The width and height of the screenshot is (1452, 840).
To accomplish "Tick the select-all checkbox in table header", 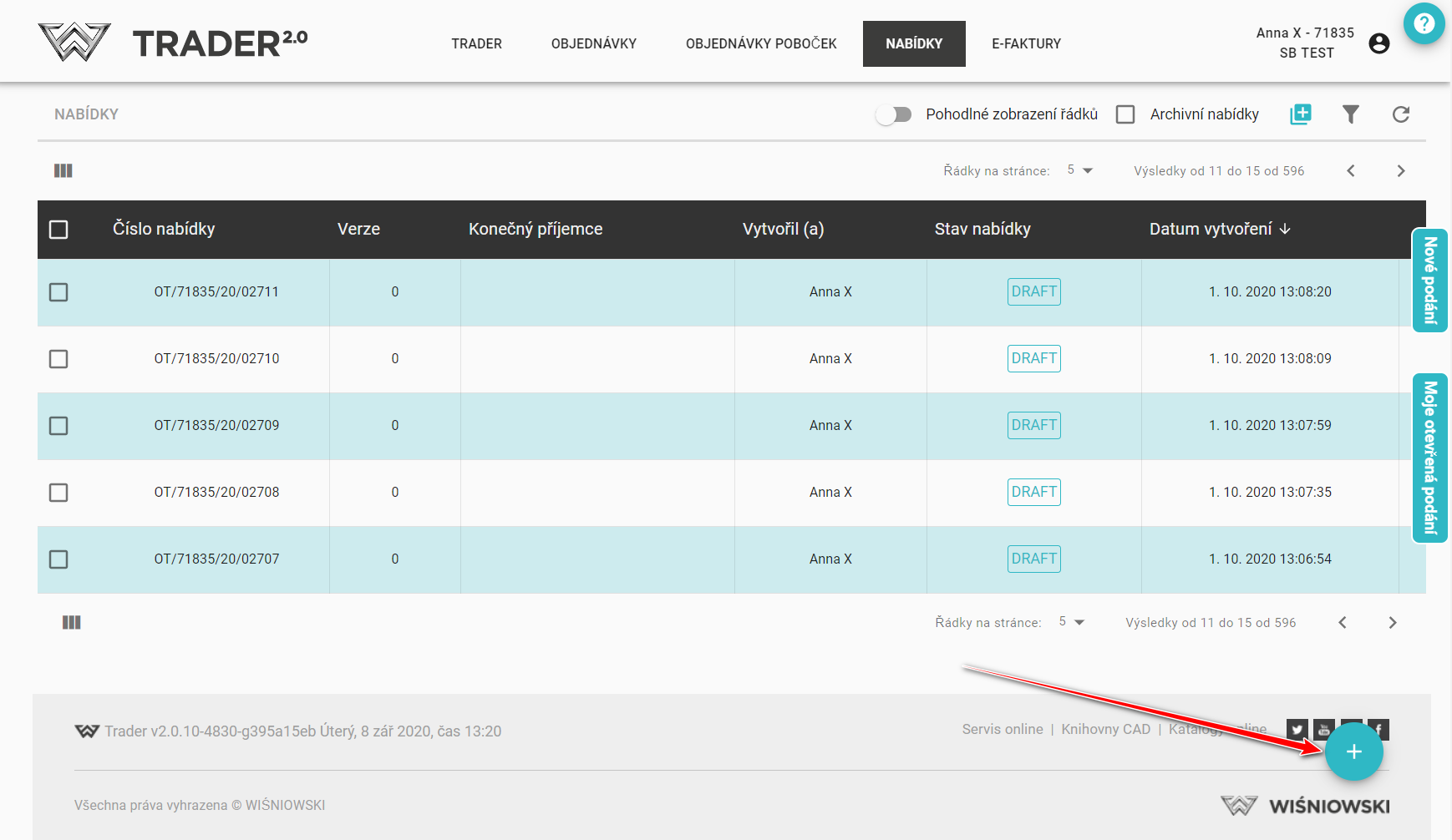I will tap(58, 230).
